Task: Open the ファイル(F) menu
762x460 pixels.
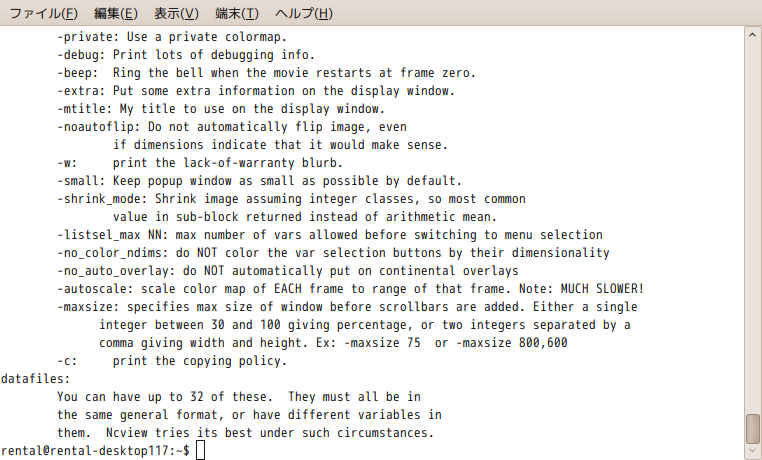Action: coord(43,13)
